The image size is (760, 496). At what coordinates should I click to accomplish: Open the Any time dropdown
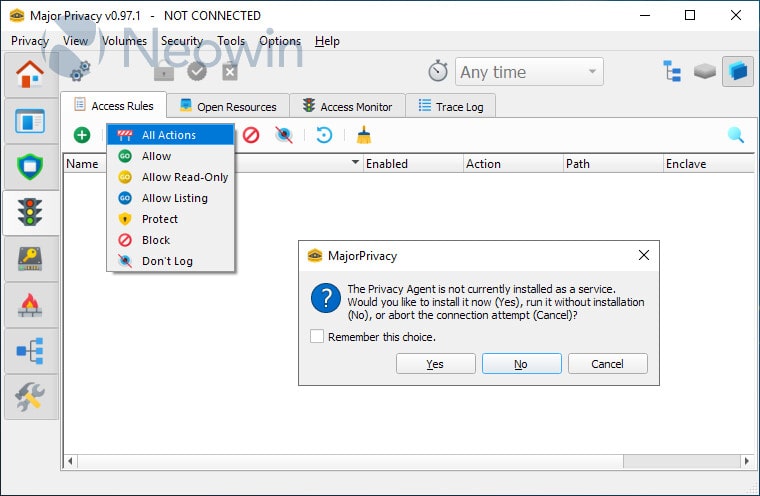pos(529,72)
